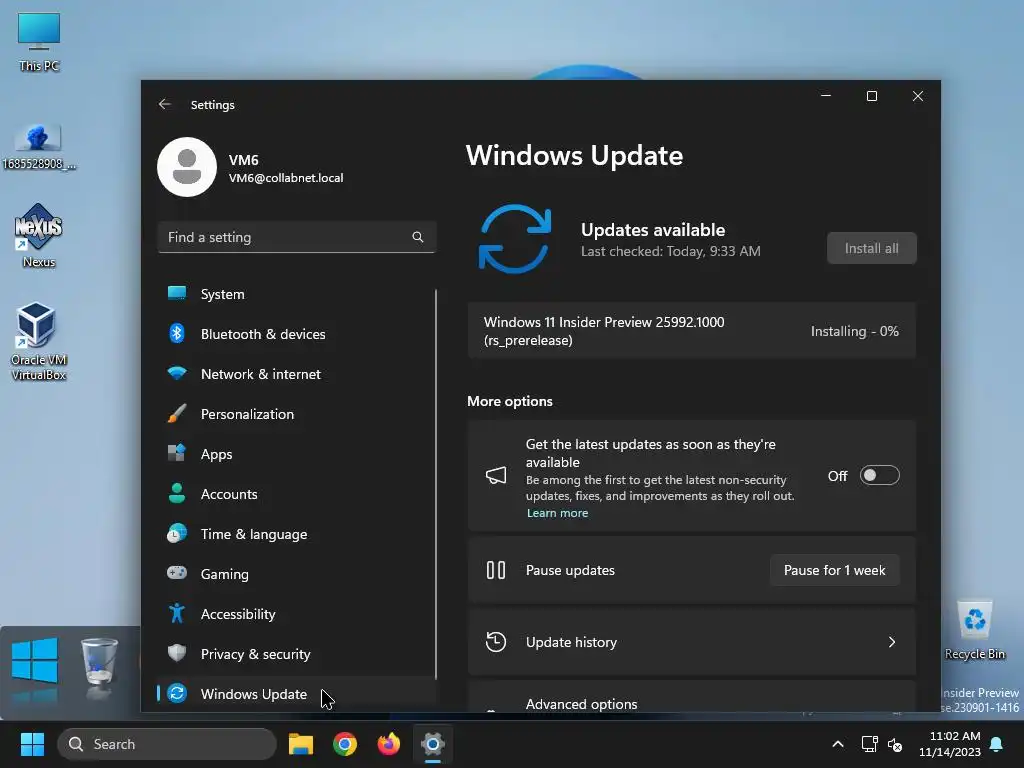Click the Gaming controller icon

(177, 573)
